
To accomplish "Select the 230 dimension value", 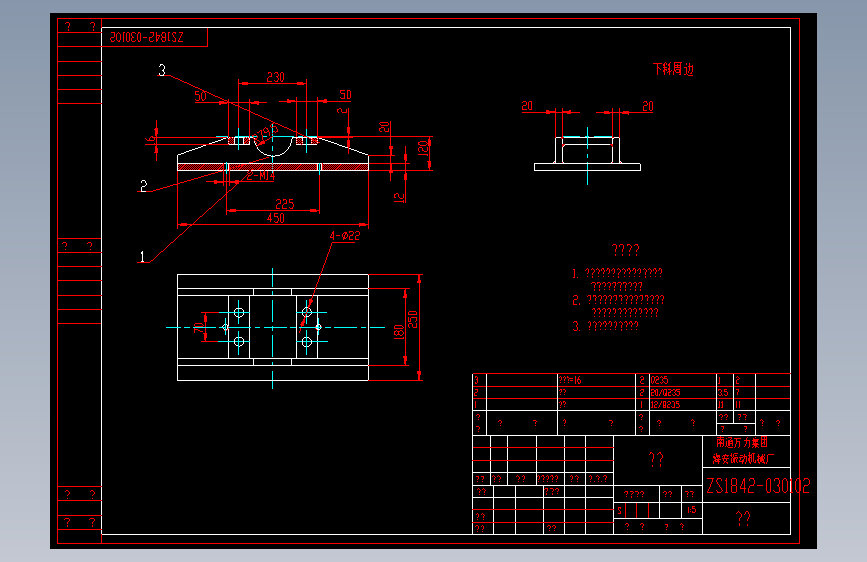I will 275,77.
